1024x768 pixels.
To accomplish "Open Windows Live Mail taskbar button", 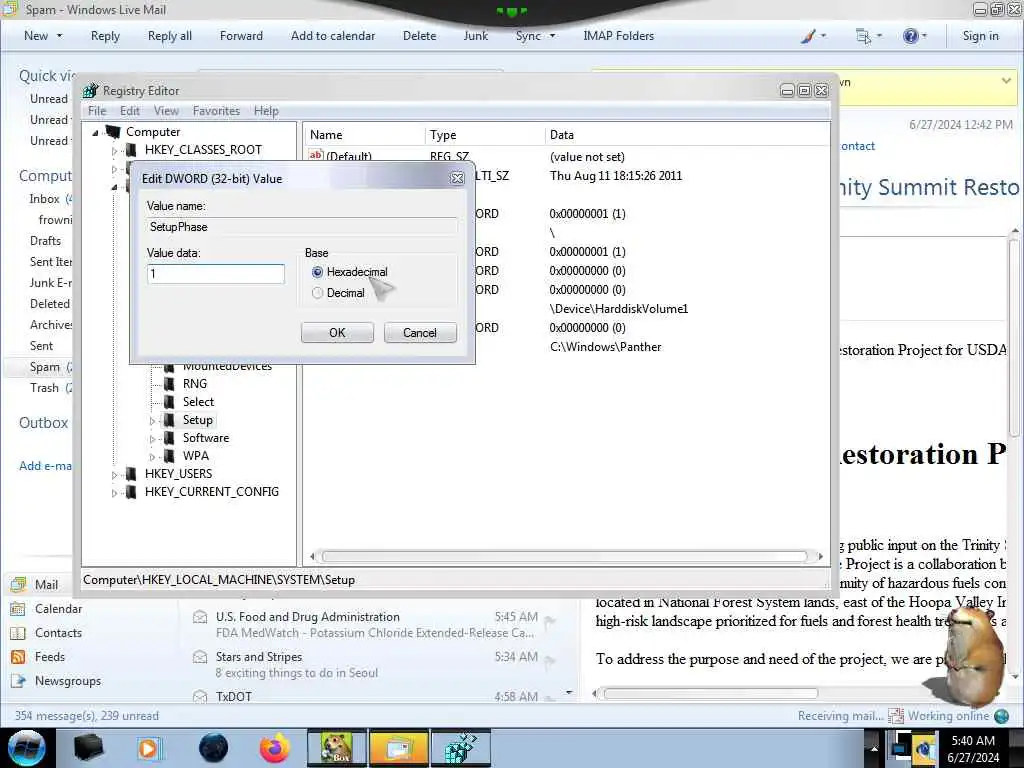I will [398, 748].
